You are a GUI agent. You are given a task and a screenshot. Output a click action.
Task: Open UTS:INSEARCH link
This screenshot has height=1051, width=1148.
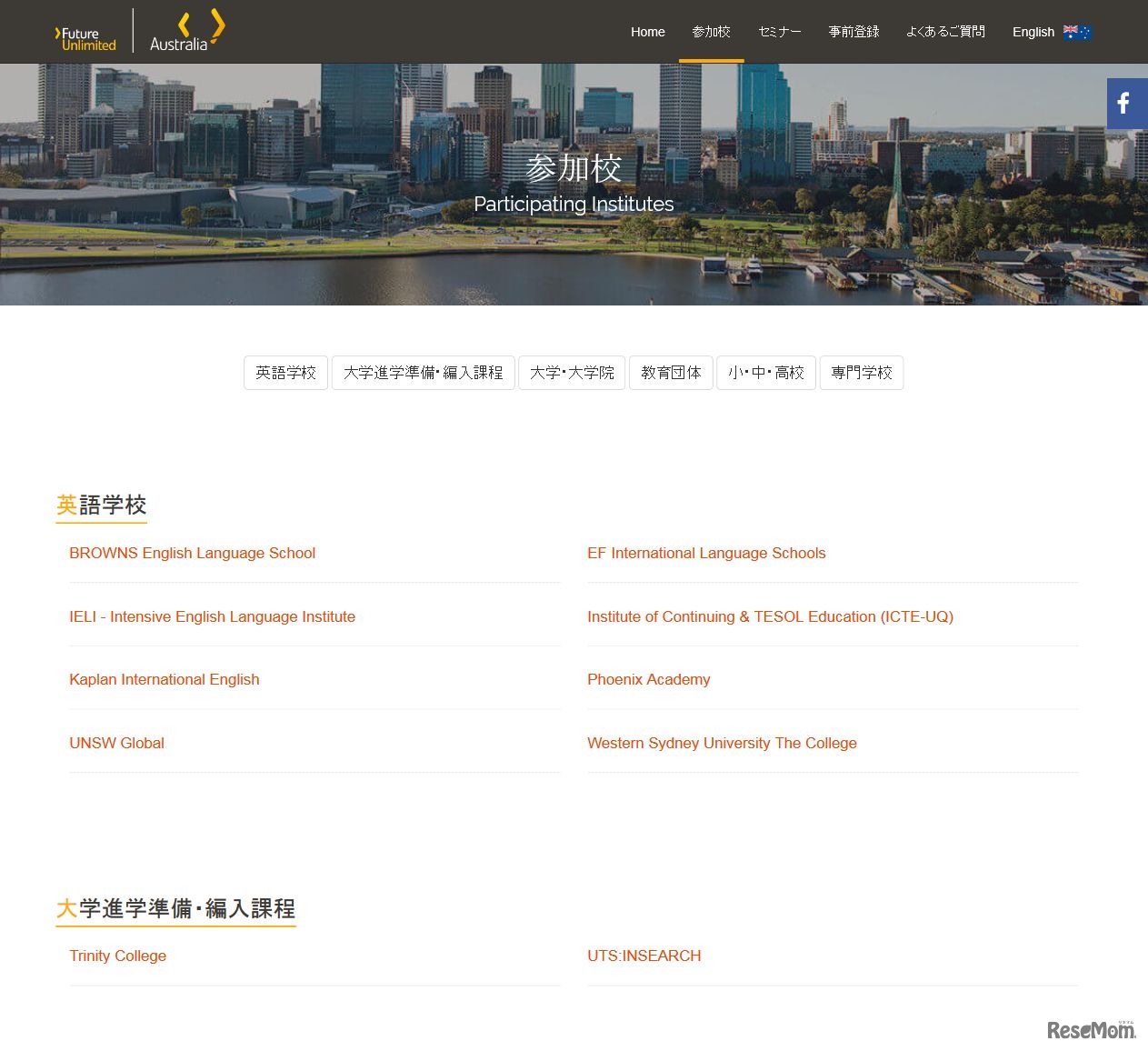[644, 956]
